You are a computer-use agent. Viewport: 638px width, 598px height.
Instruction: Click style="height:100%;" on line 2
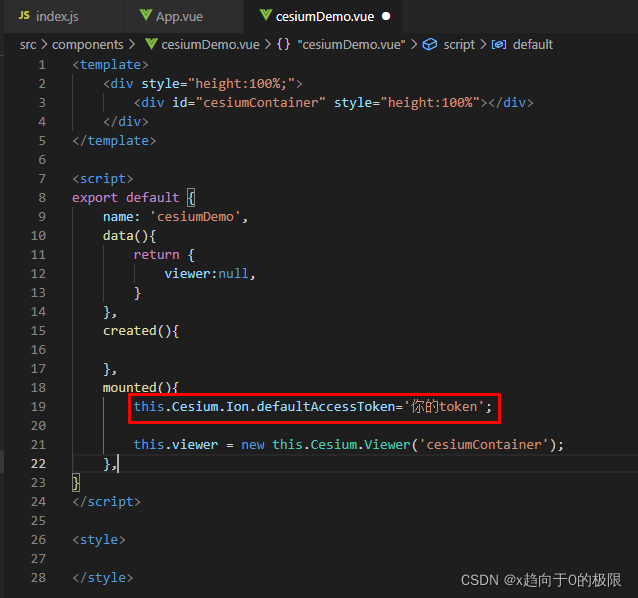tap(218, 84)
